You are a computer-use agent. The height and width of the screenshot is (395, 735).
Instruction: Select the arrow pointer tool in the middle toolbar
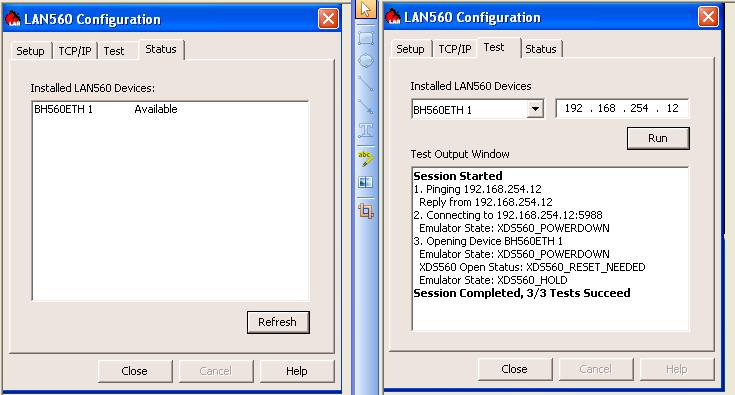366,9
